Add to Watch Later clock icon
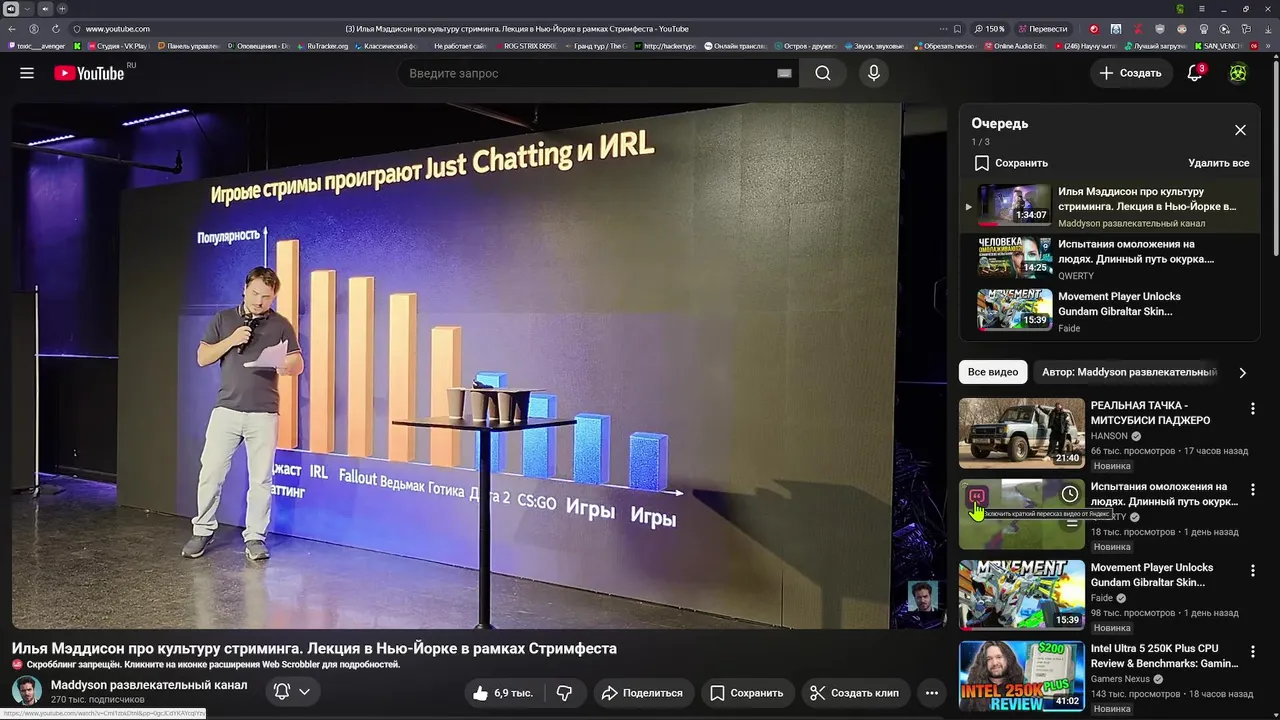This screenshot has height=720, width=1280. click(x=1070, y=494)
